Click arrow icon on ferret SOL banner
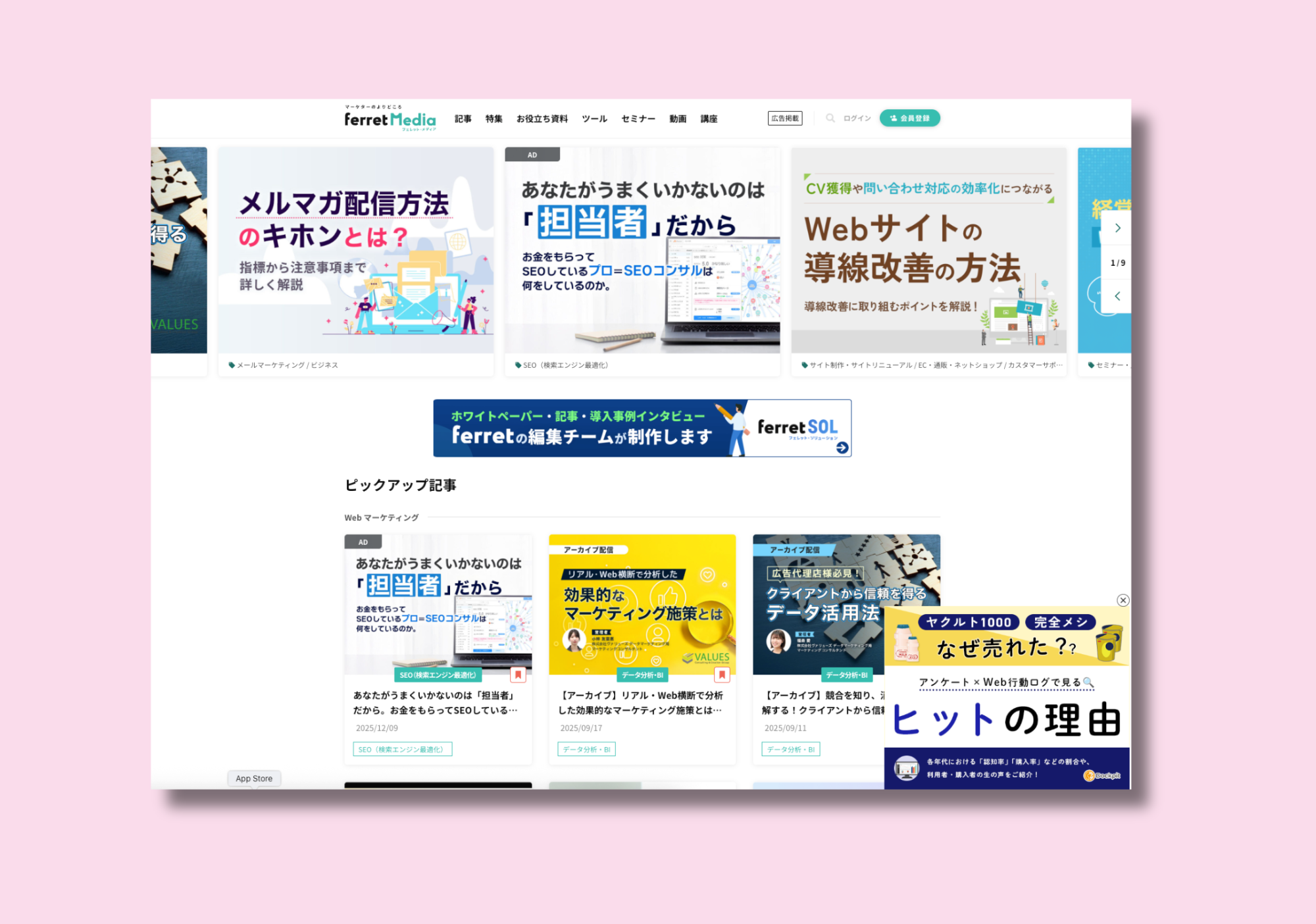Viewport: 1316px width, 924px height. point(842,448)
